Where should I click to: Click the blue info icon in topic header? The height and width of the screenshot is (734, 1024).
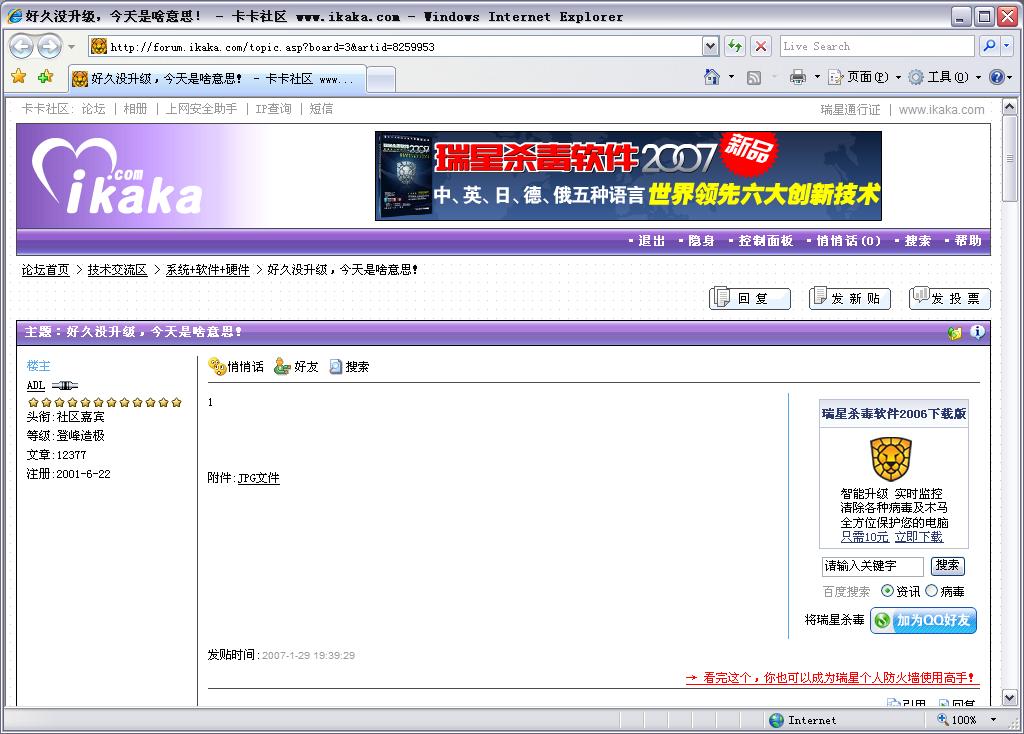pos(977,332)
